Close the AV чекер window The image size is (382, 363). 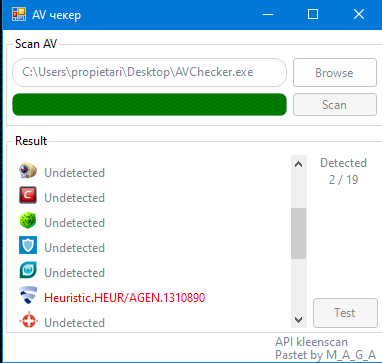359,14
